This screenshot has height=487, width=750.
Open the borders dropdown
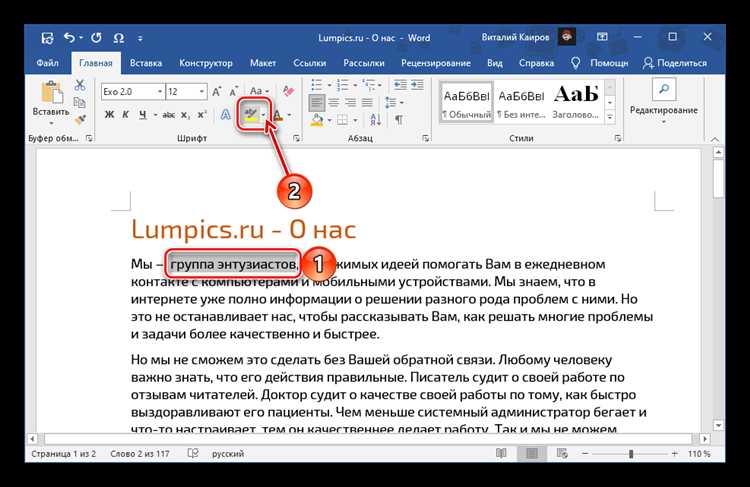coord(355,120)
